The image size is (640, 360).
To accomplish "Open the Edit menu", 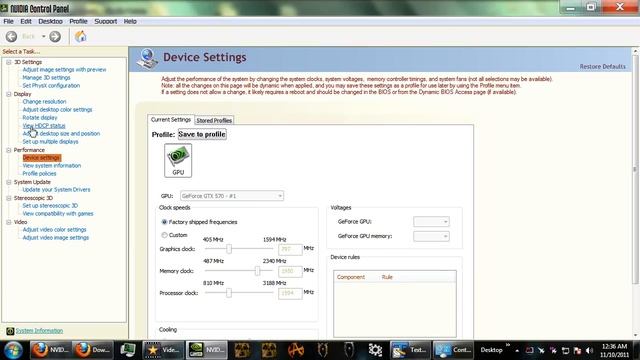I will (26, 21).
